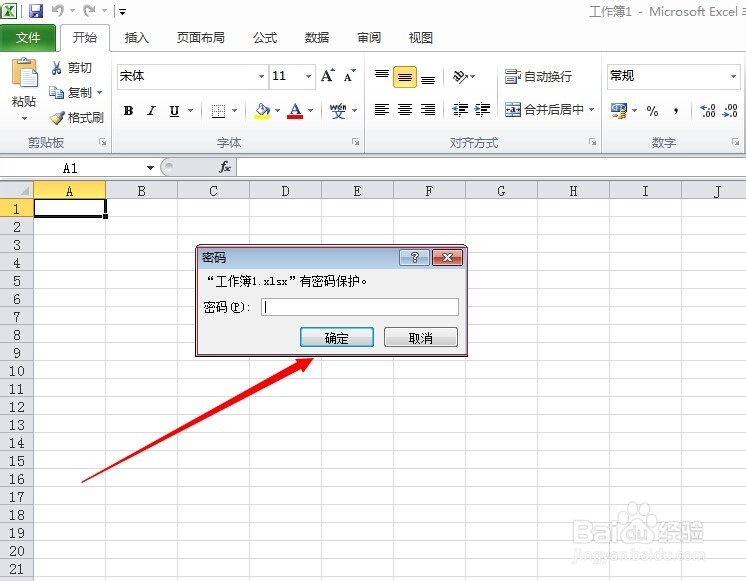Click the Undo arrow icon
This screenshot has width=746, height=581.
tap(57, 10)
